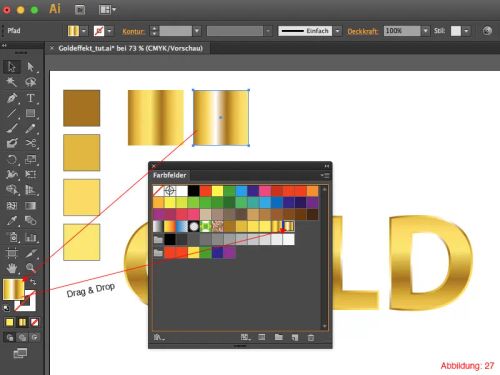Open the Einfach brush definition dropdown
This screenshot has width=500, height=375.
338,31
